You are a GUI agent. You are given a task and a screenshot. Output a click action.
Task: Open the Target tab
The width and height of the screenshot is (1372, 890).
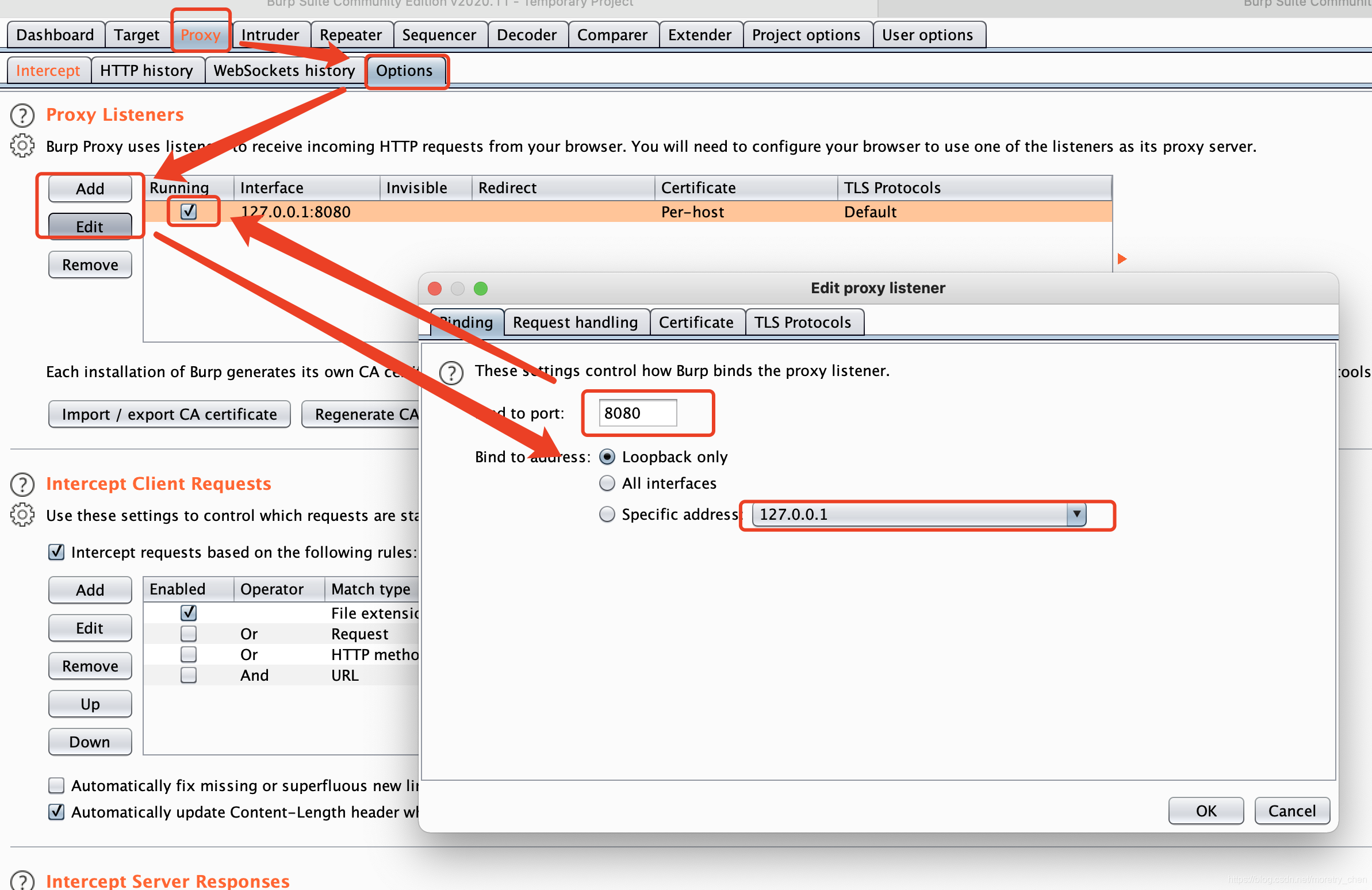(x=137, y=34)
